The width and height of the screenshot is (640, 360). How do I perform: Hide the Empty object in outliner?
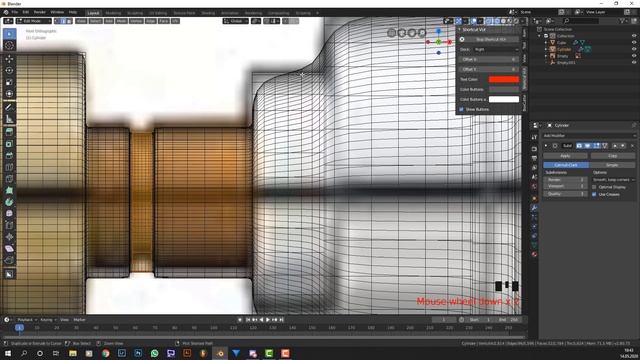pyautogui.click(x=634, y=56)
